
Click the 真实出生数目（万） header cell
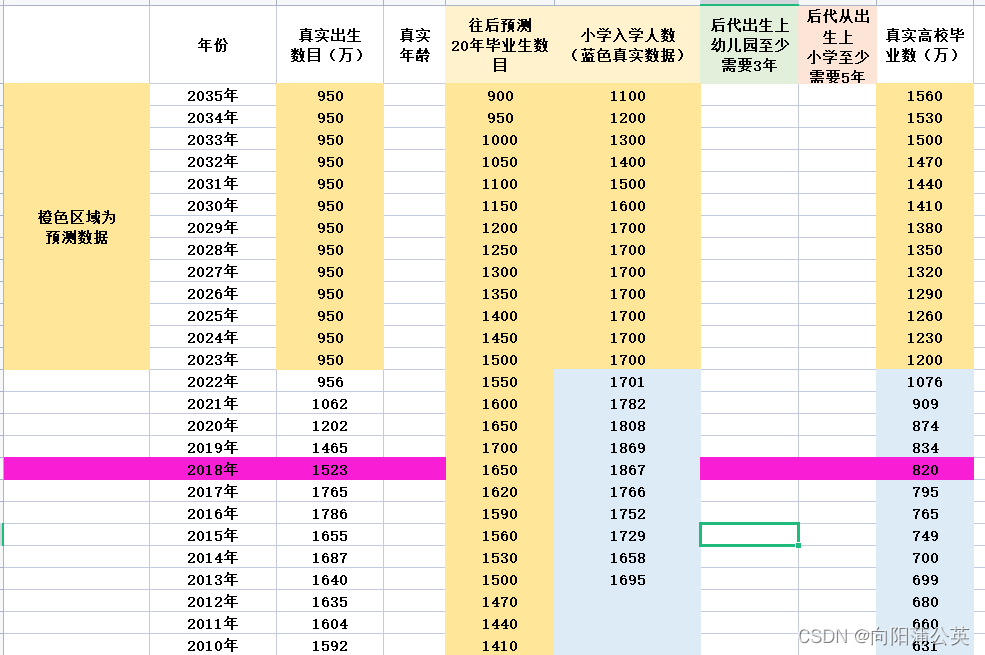328,44
